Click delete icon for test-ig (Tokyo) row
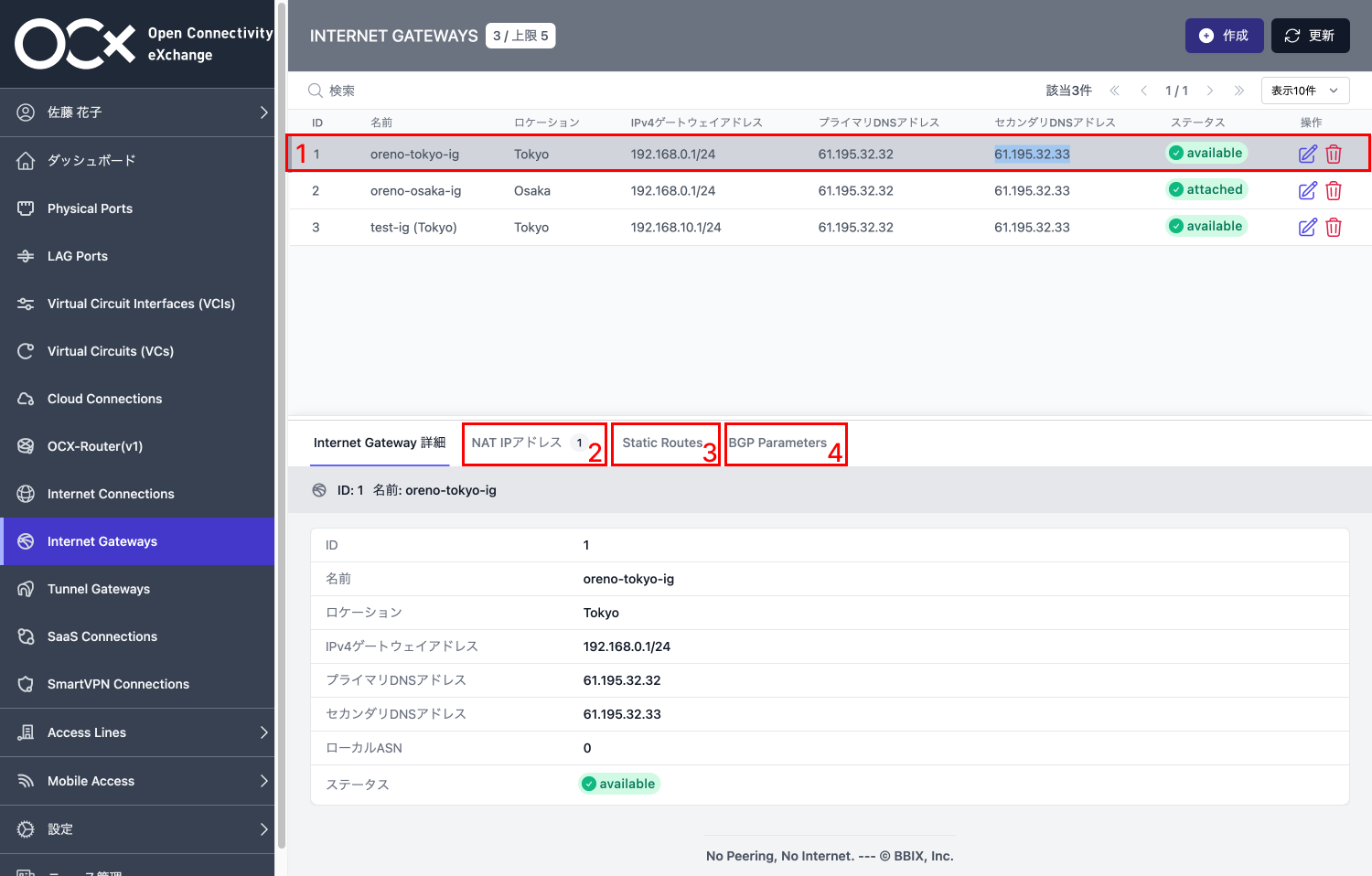1372x876 pixels. click(x=1334, y=227)
